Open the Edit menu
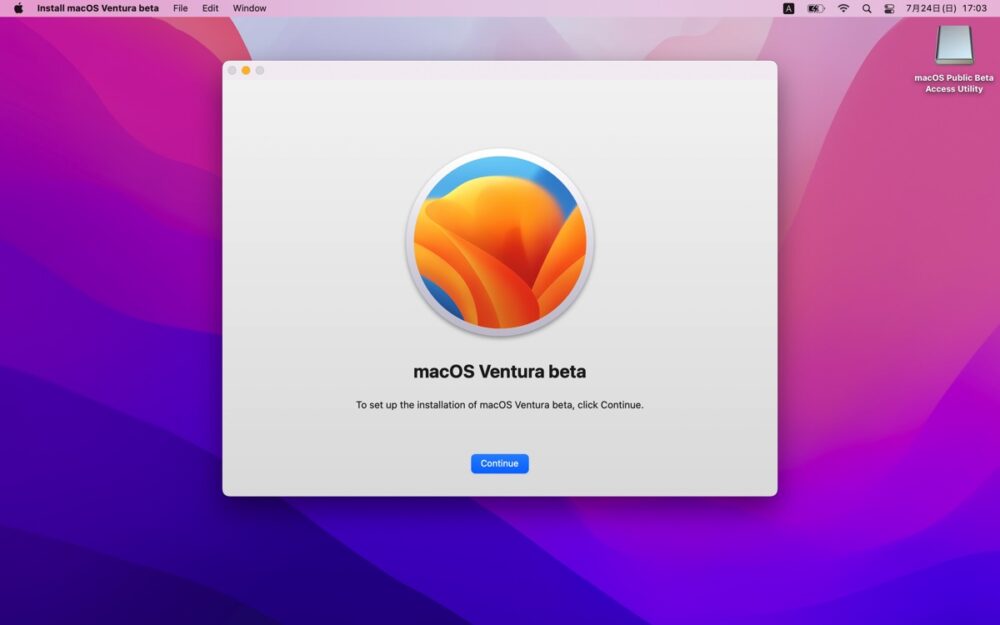1000x625 pixels. (210, 8)
